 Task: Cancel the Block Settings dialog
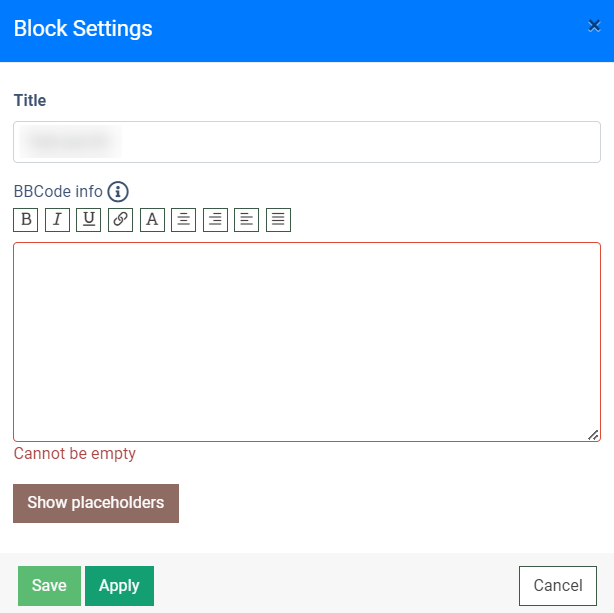click(557, 586)
